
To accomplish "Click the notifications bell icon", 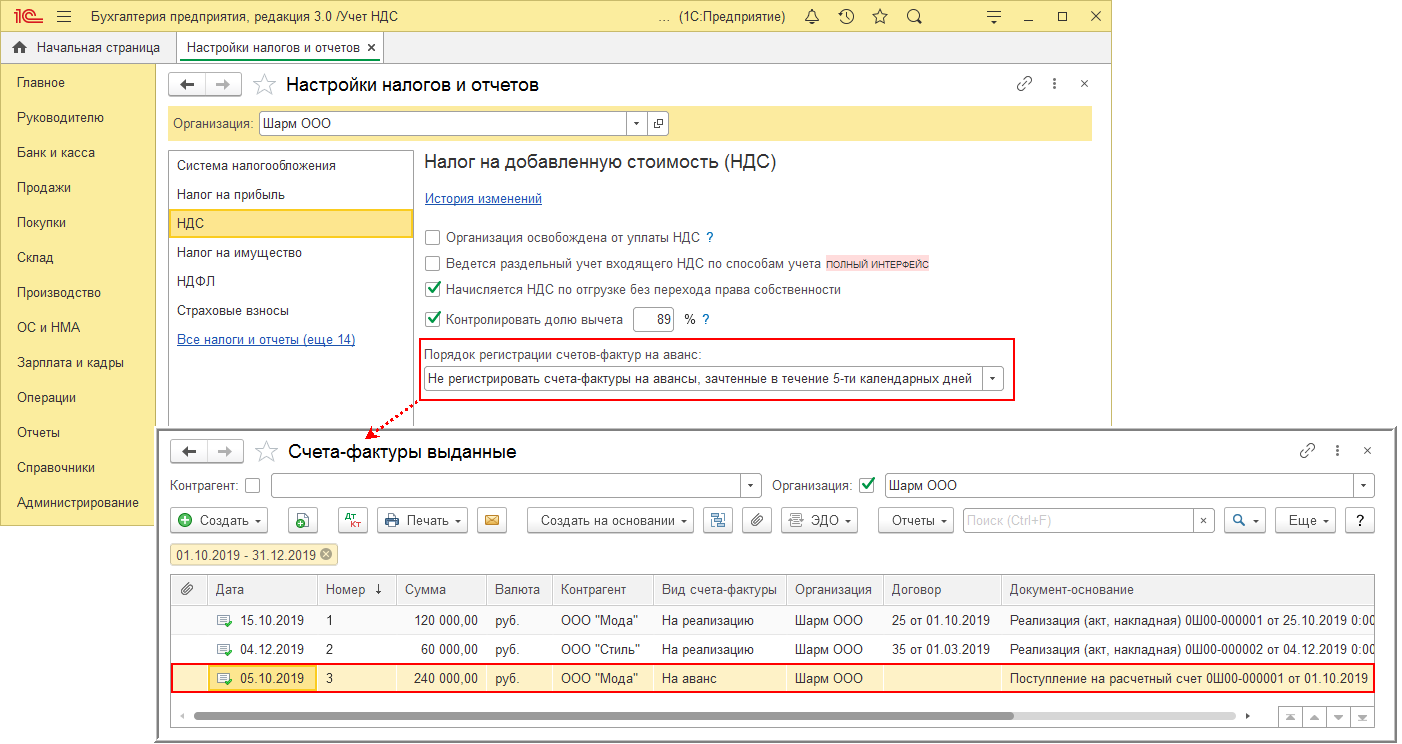I will [x=812, y=17].
